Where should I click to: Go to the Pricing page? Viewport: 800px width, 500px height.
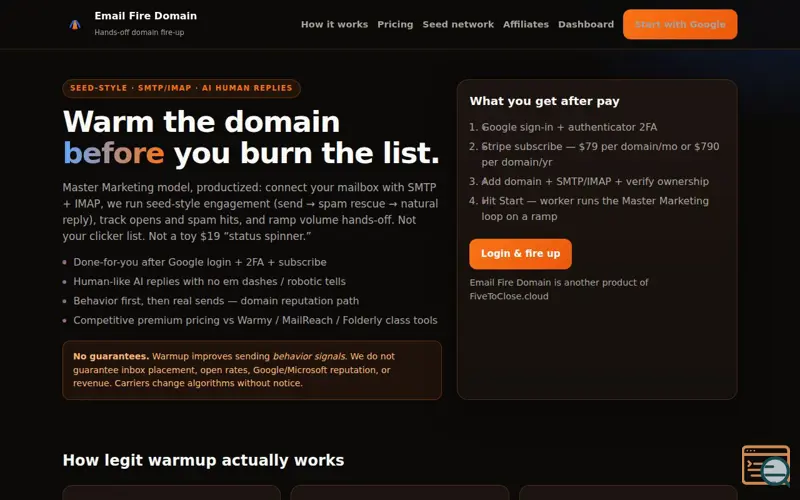click(395, 24)
